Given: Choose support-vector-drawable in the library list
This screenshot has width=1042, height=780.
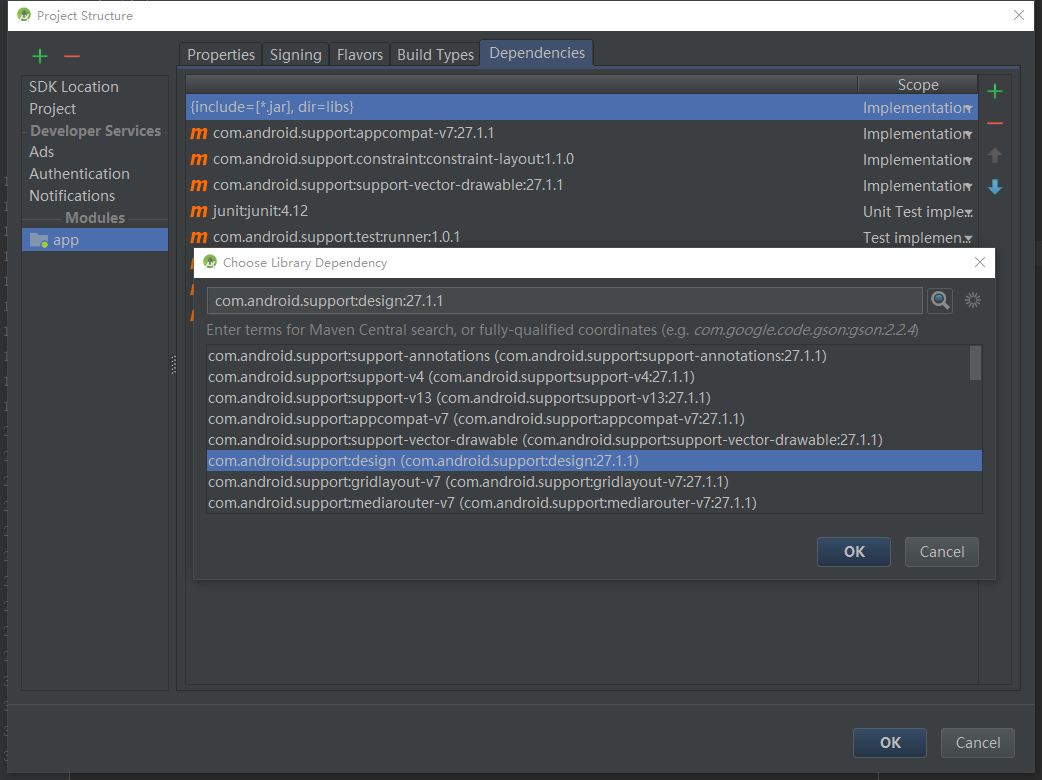Looking at the screenshot, I should point(587,440).
